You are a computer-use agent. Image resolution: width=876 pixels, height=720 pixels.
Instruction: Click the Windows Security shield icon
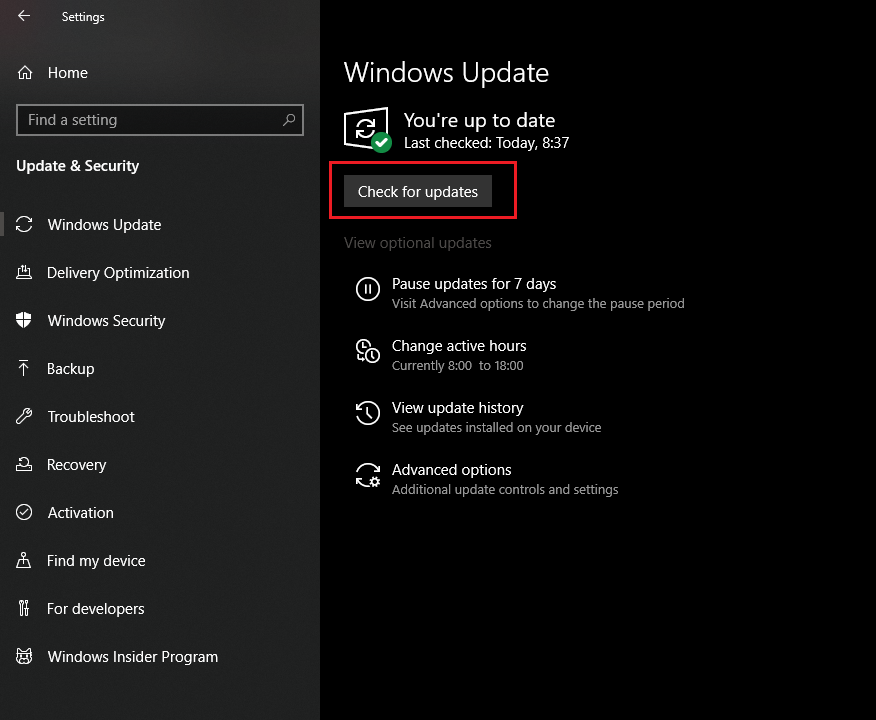coord(23,321)
